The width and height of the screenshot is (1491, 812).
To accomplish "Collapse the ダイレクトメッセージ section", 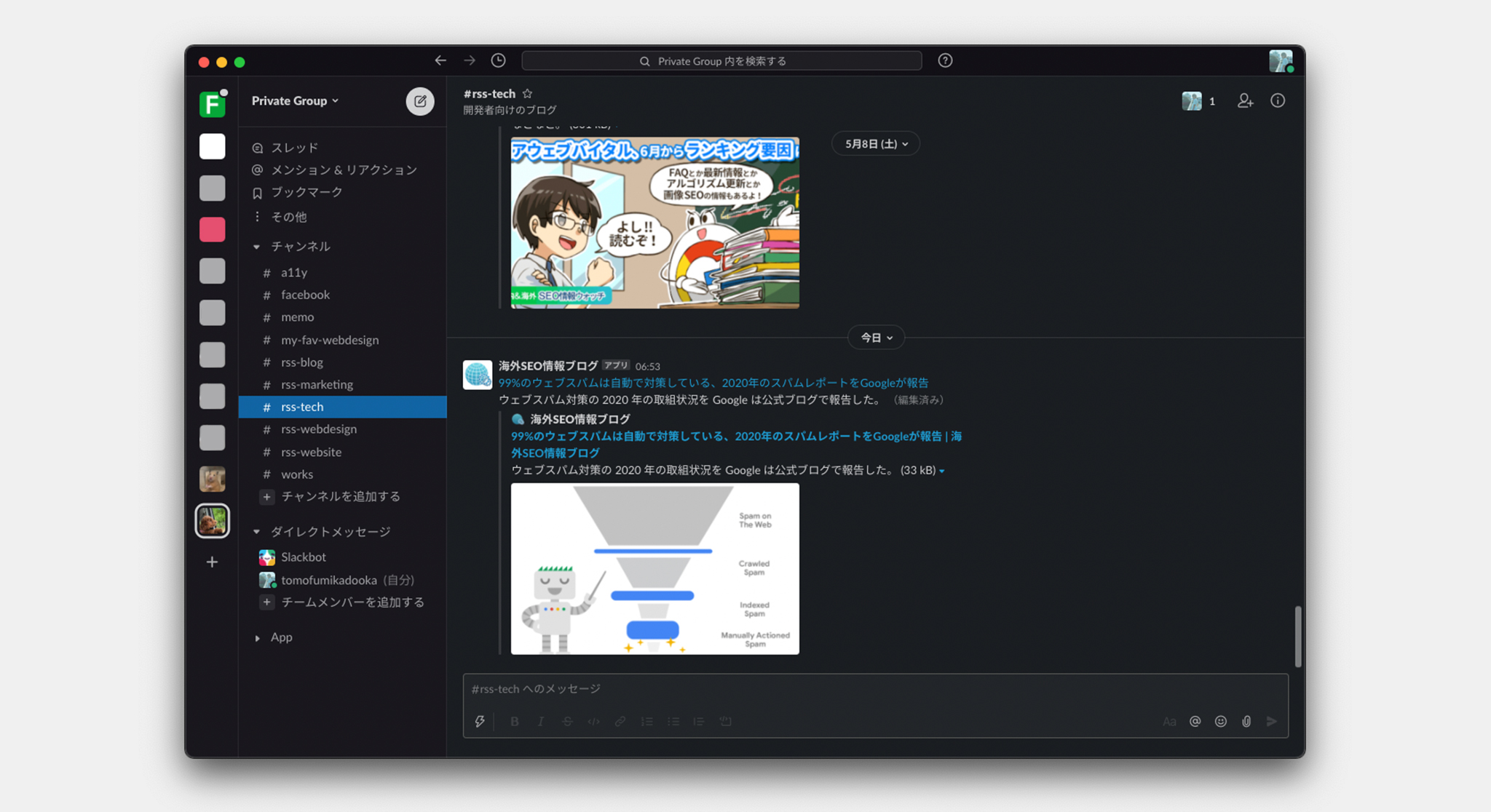I will point(256,532).
